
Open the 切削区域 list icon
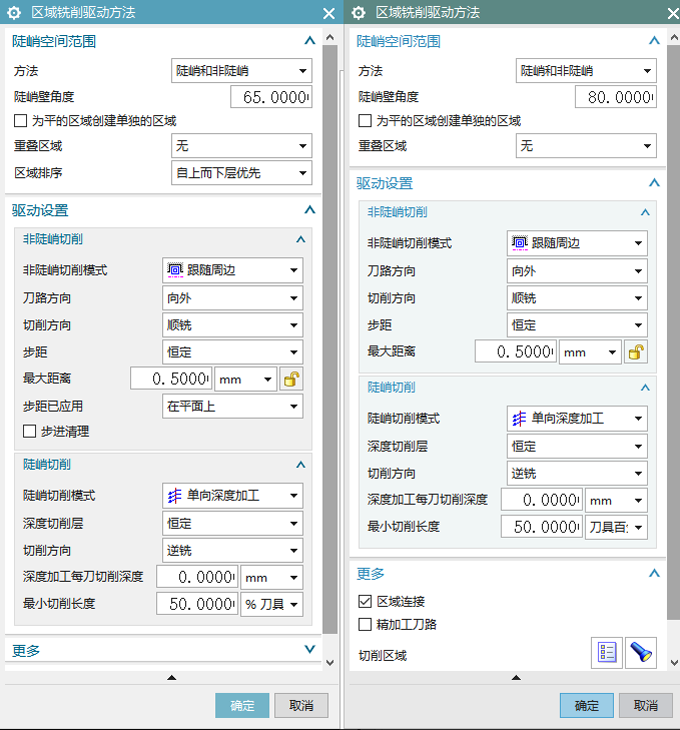tap(606, 652)
